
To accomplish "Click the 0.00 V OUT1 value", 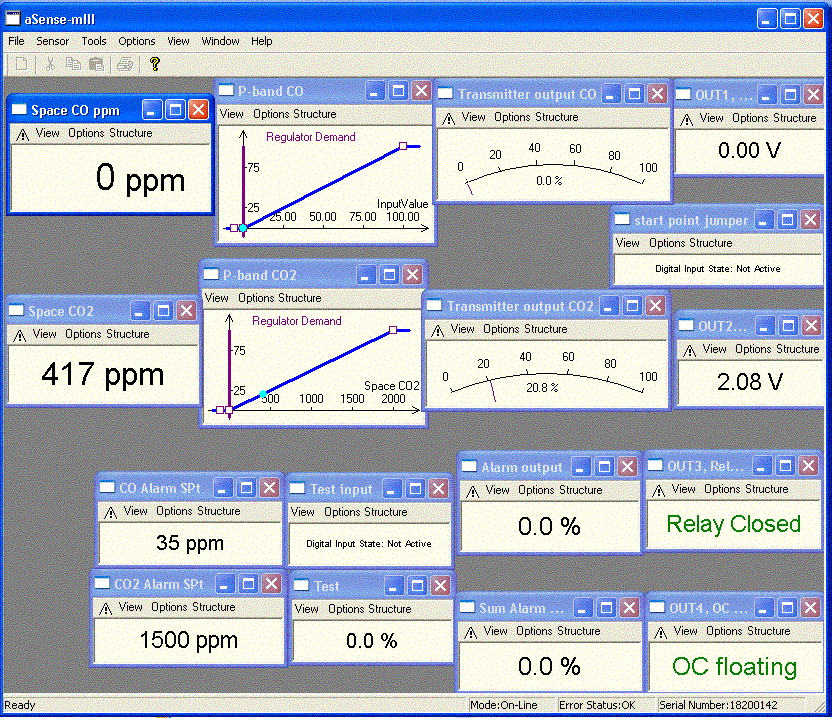I will tap(749, 150).
